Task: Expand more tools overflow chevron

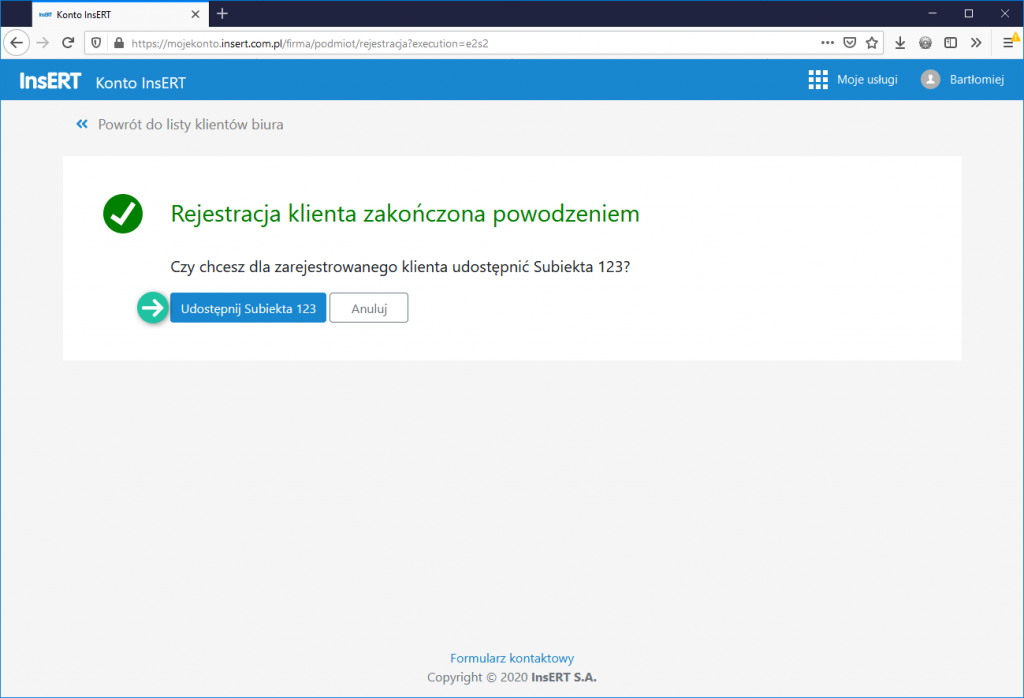Action: tap(976, 43)
